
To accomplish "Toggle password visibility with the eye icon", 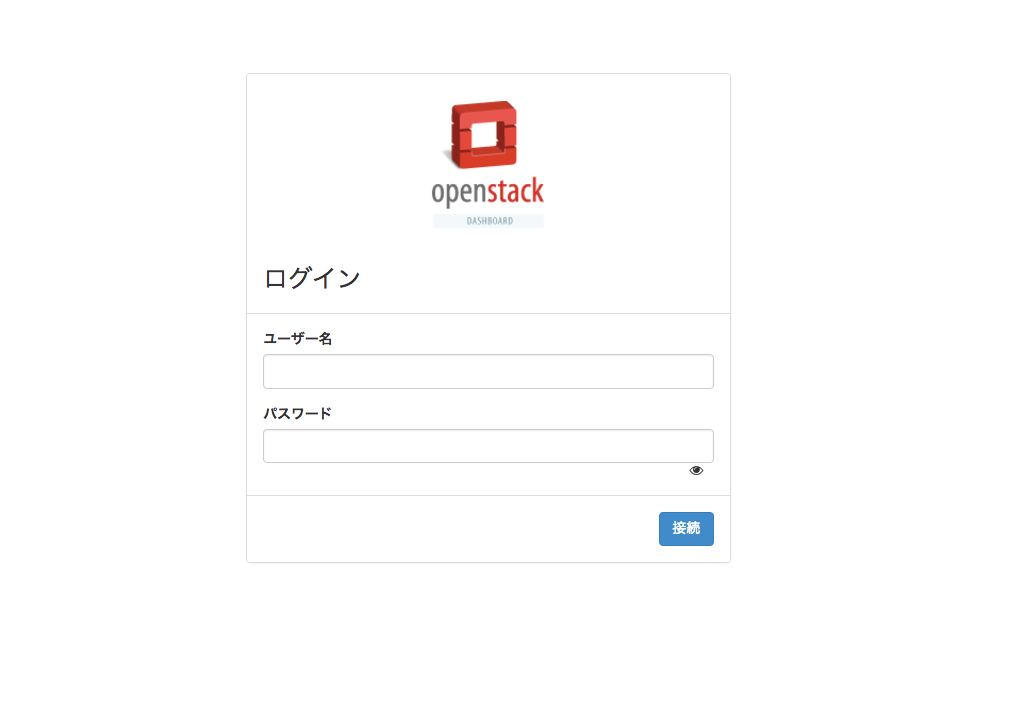I will pyautogui.click(x=696, y=471).
